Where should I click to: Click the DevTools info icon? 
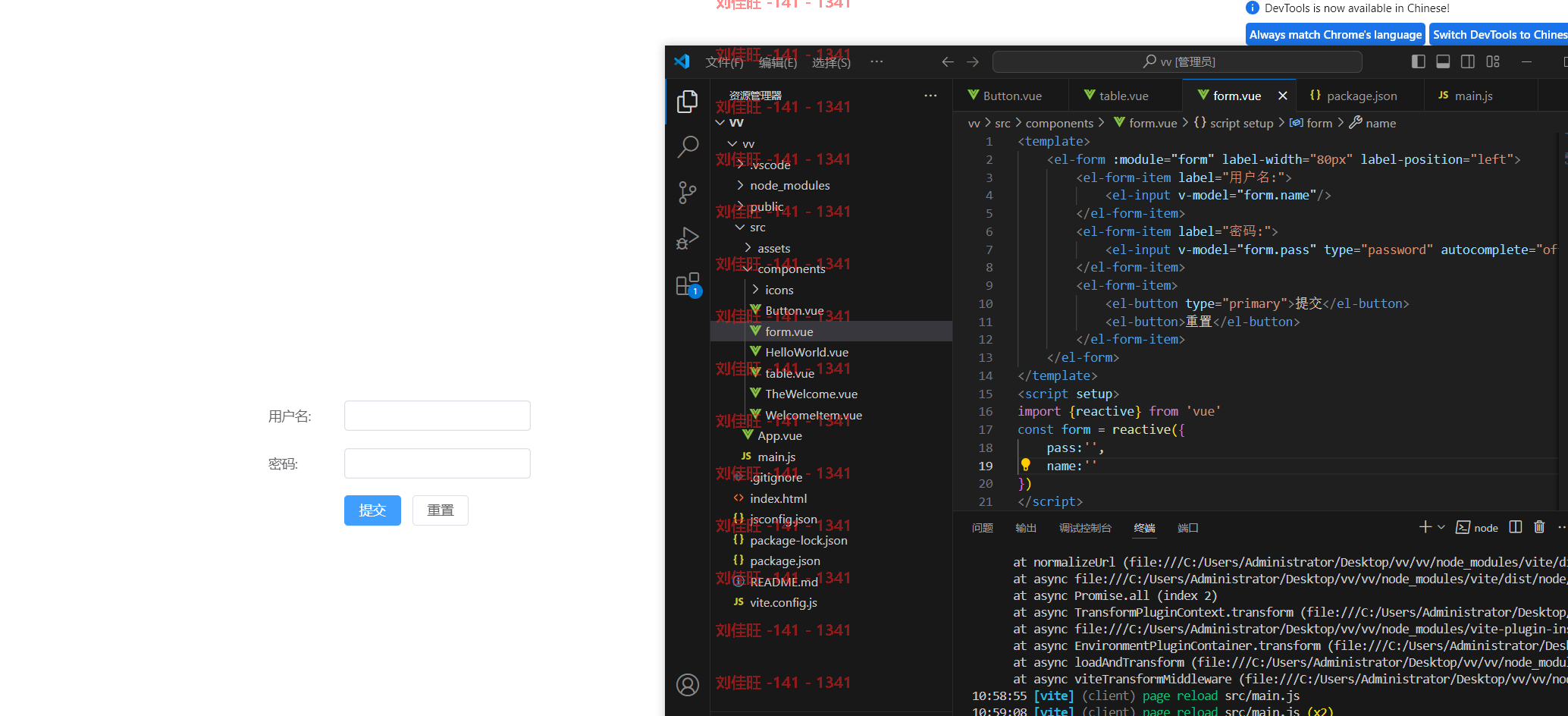tap(1253, 8)
